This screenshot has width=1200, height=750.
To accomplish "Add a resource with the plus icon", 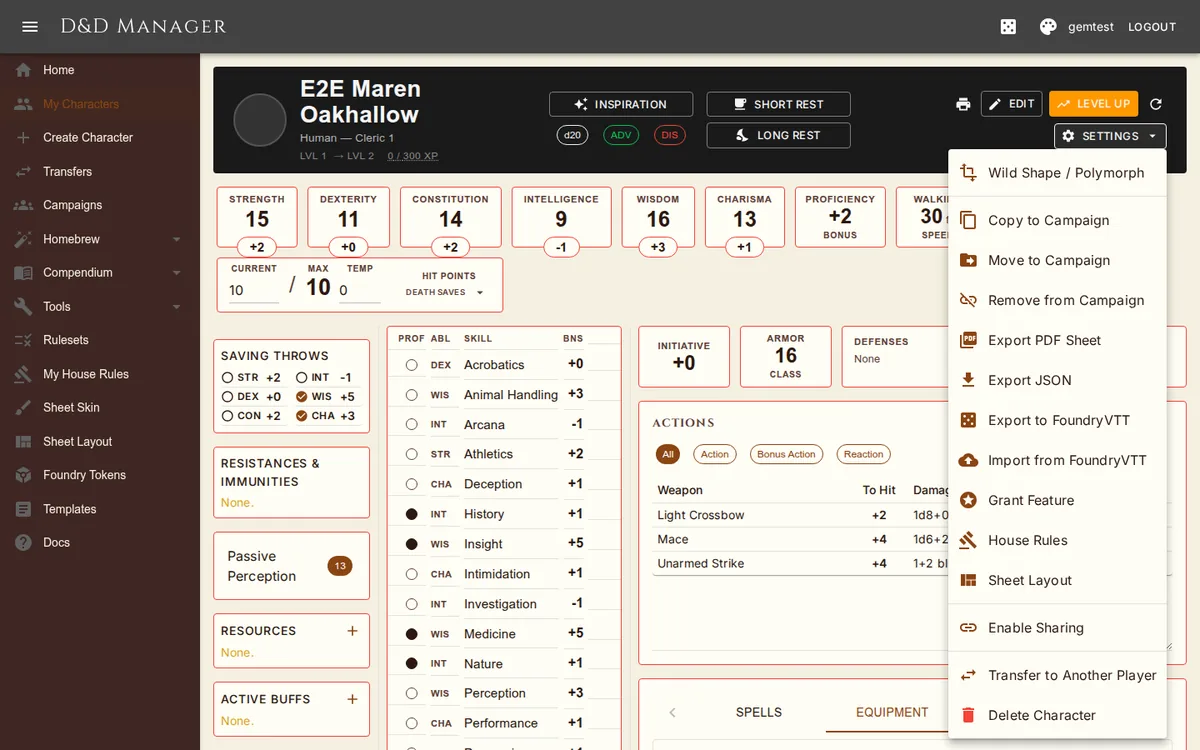I will click(352, 631).
